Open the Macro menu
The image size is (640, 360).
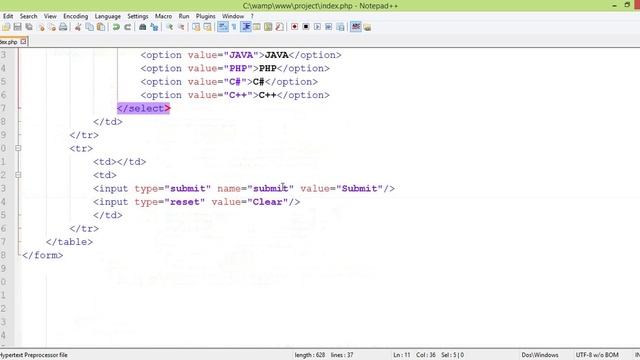tap(163, 16)
